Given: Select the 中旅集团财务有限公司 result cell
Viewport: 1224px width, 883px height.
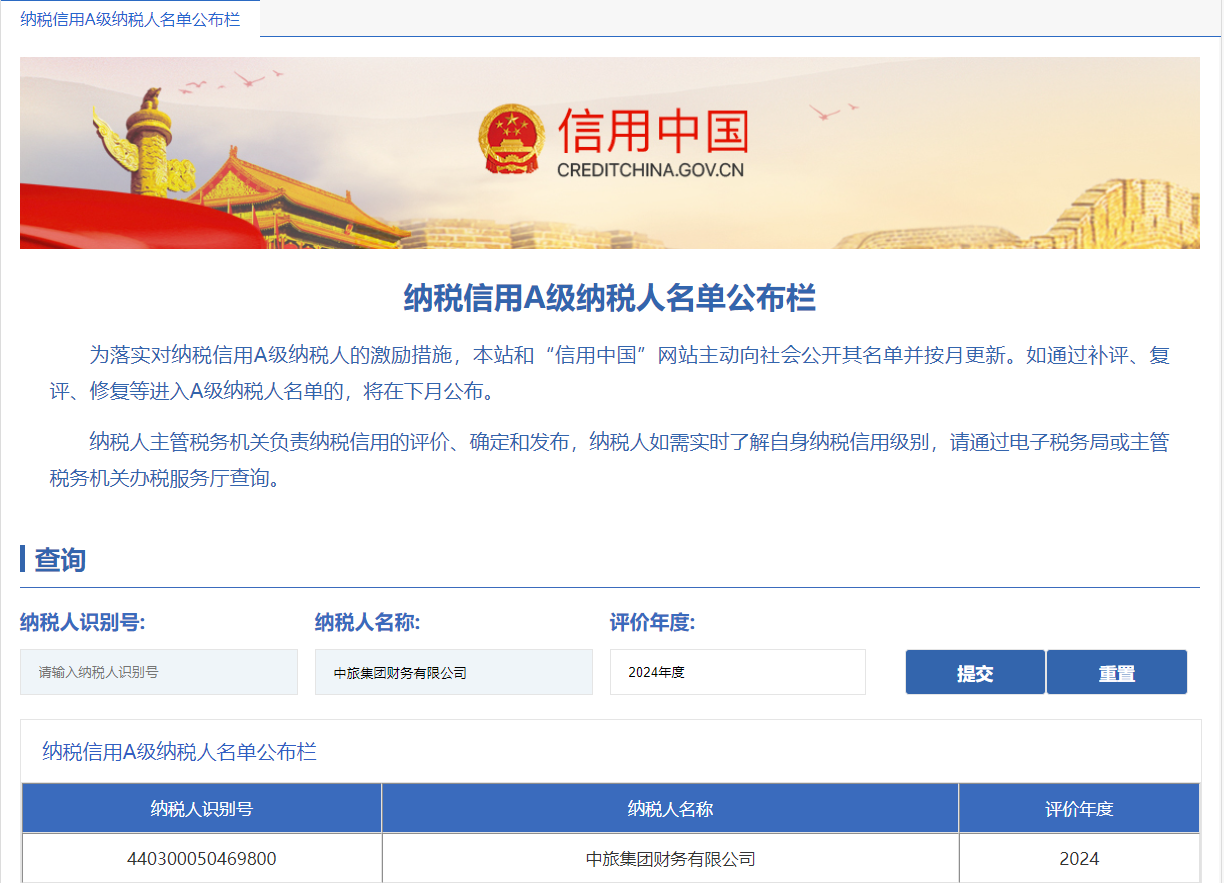Looking at the screenshot, I should (x=670, y=859).
